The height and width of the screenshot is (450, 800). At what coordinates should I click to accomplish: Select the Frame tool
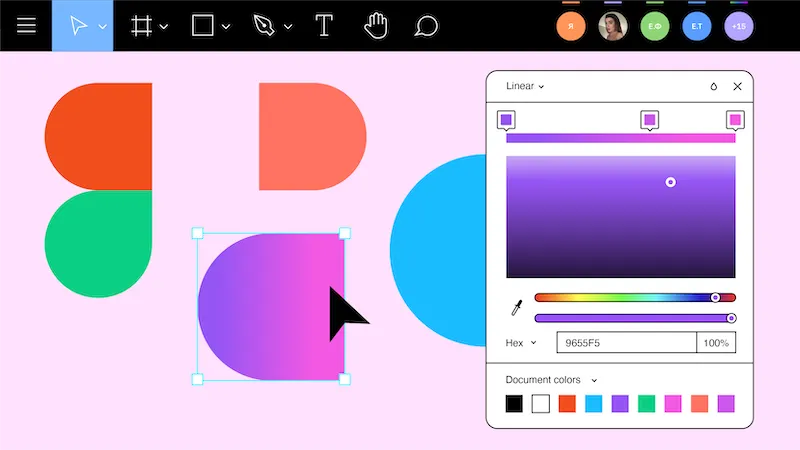click(x=141, y=26)
